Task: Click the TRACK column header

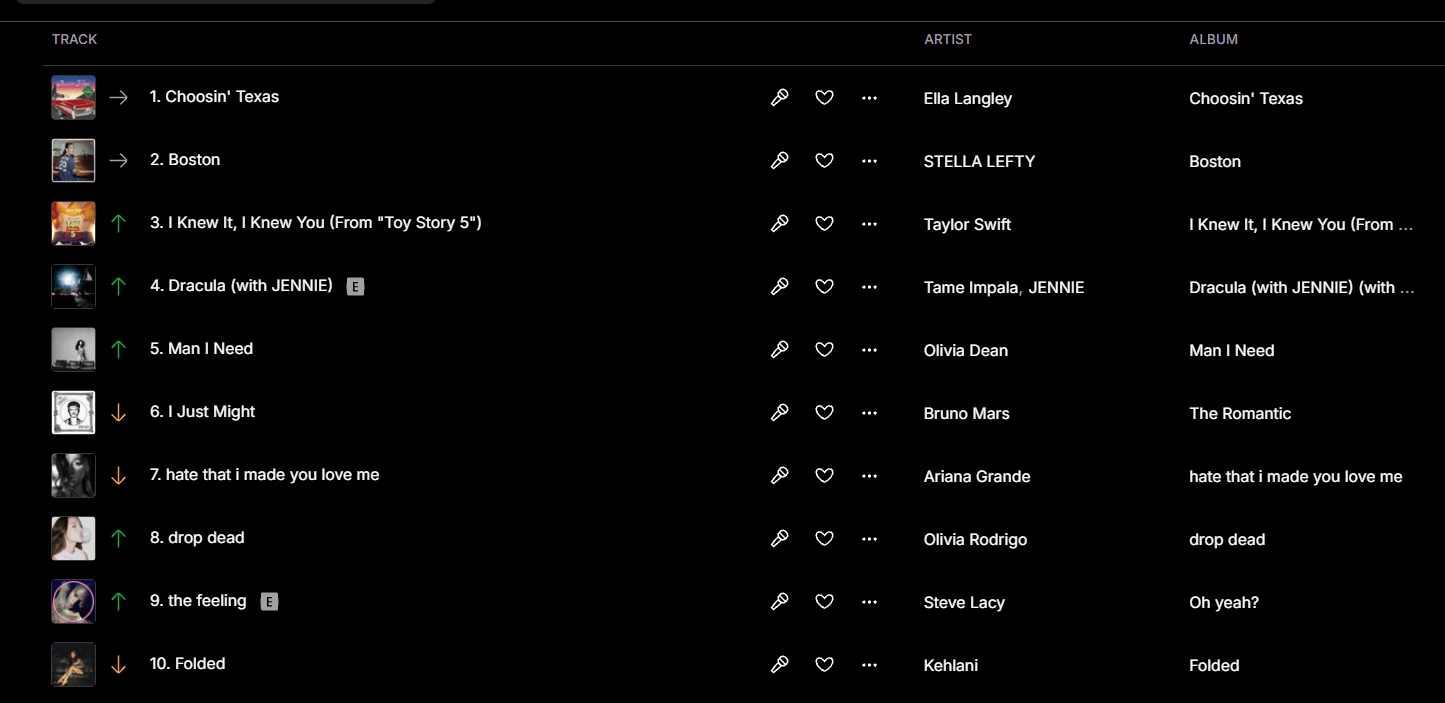Action: (x=75, y=39)
